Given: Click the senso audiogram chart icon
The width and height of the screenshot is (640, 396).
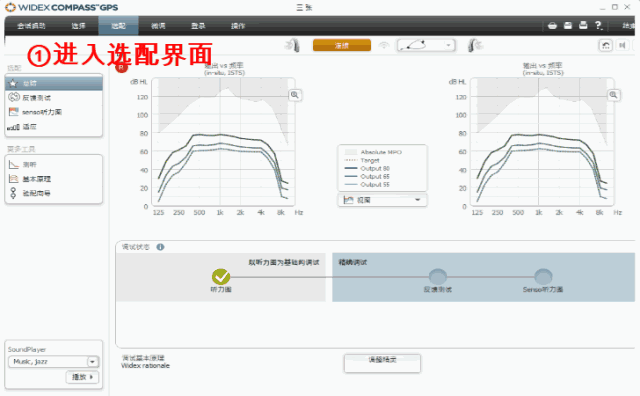Looking at the screenshot, I should [13, 111].
